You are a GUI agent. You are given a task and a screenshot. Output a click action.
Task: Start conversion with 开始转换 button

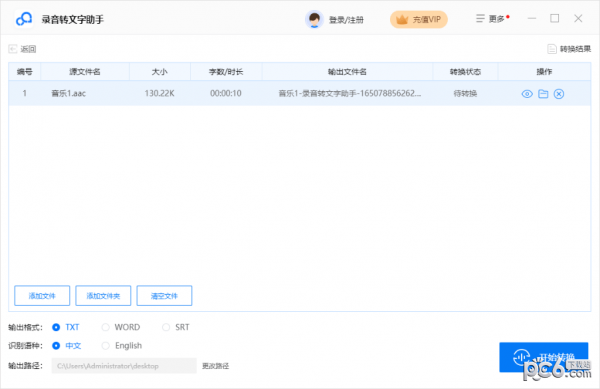click(543, 357)
